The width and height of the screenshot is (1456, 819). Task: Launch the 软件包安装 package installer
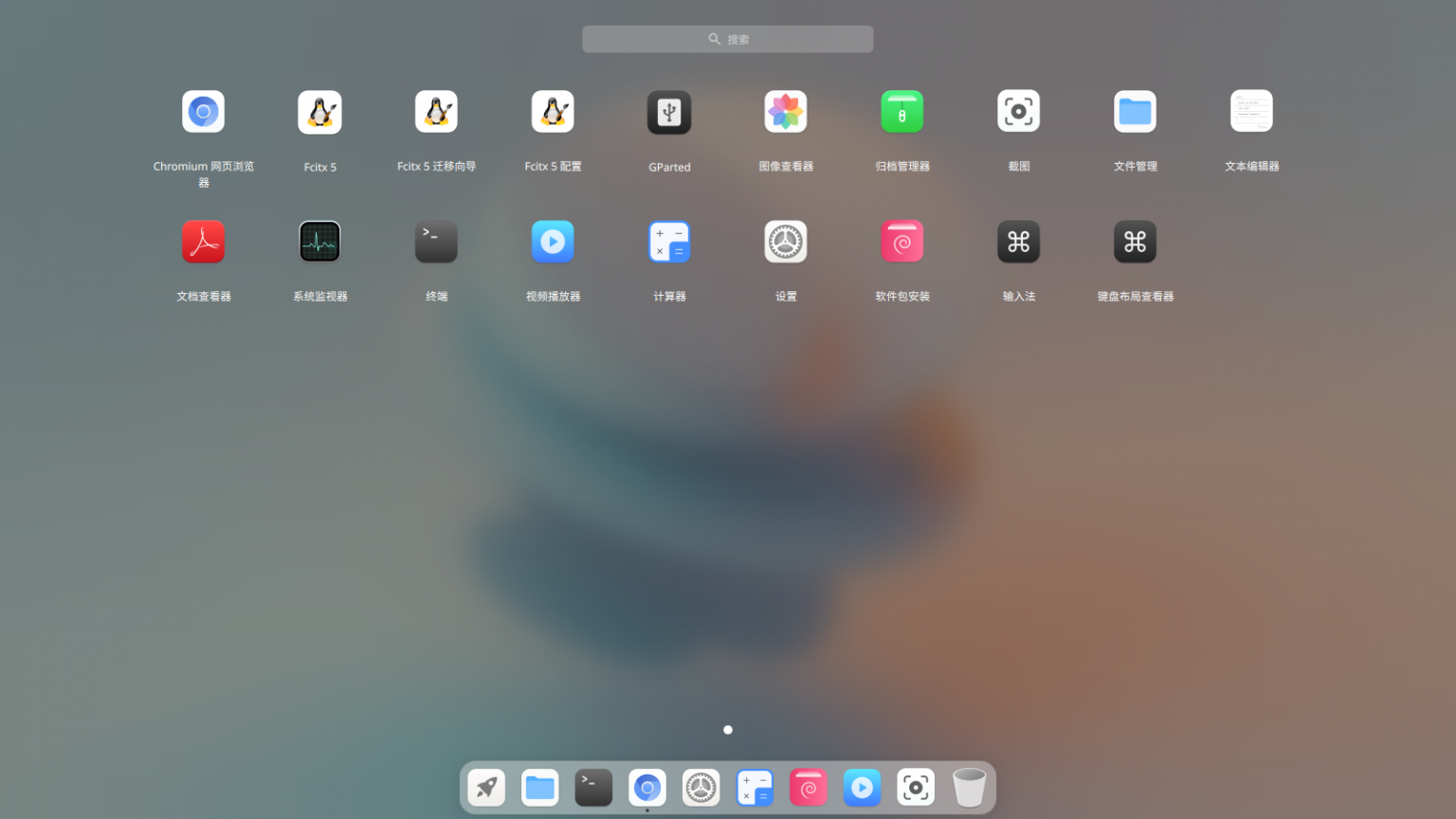(x=902, y=241)
